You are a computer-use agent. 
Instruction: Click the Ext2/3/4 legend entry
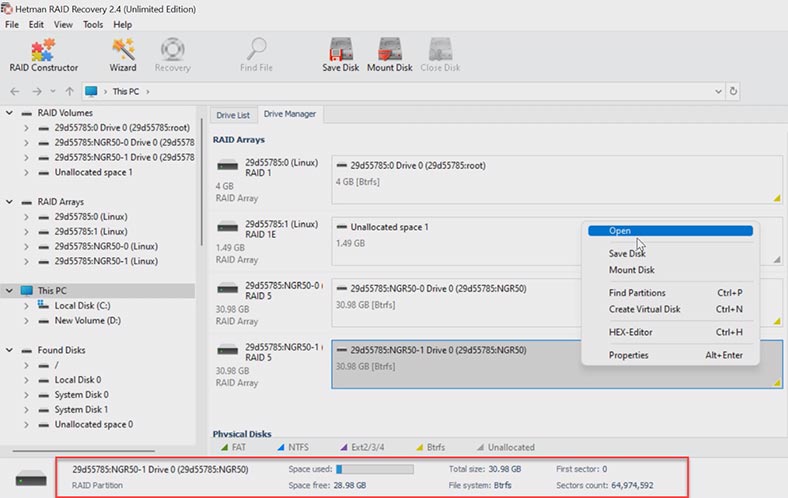click(x=362, y=447)
